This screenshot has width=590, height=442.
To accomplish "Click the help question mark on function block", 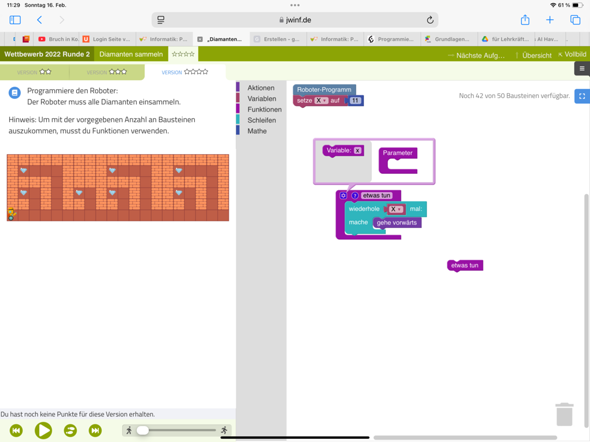I will [x=354, y=196].
